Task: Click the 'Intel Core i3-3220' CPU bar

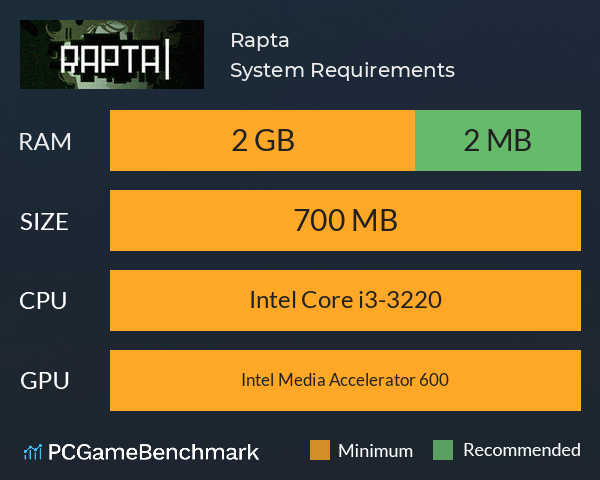Action: [345, 300]
